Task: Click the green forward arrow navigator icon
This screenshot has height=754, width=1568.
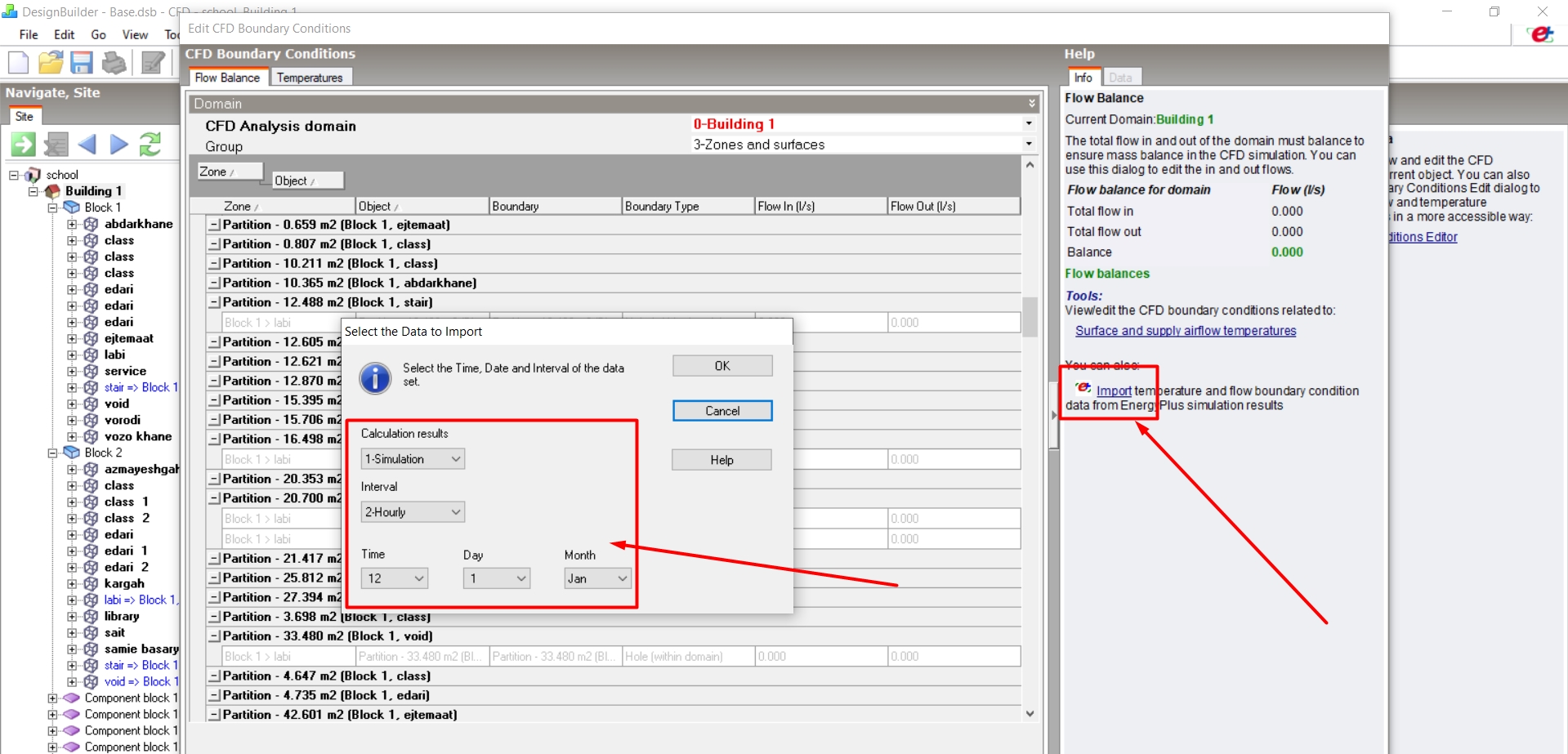Action: 23,145
